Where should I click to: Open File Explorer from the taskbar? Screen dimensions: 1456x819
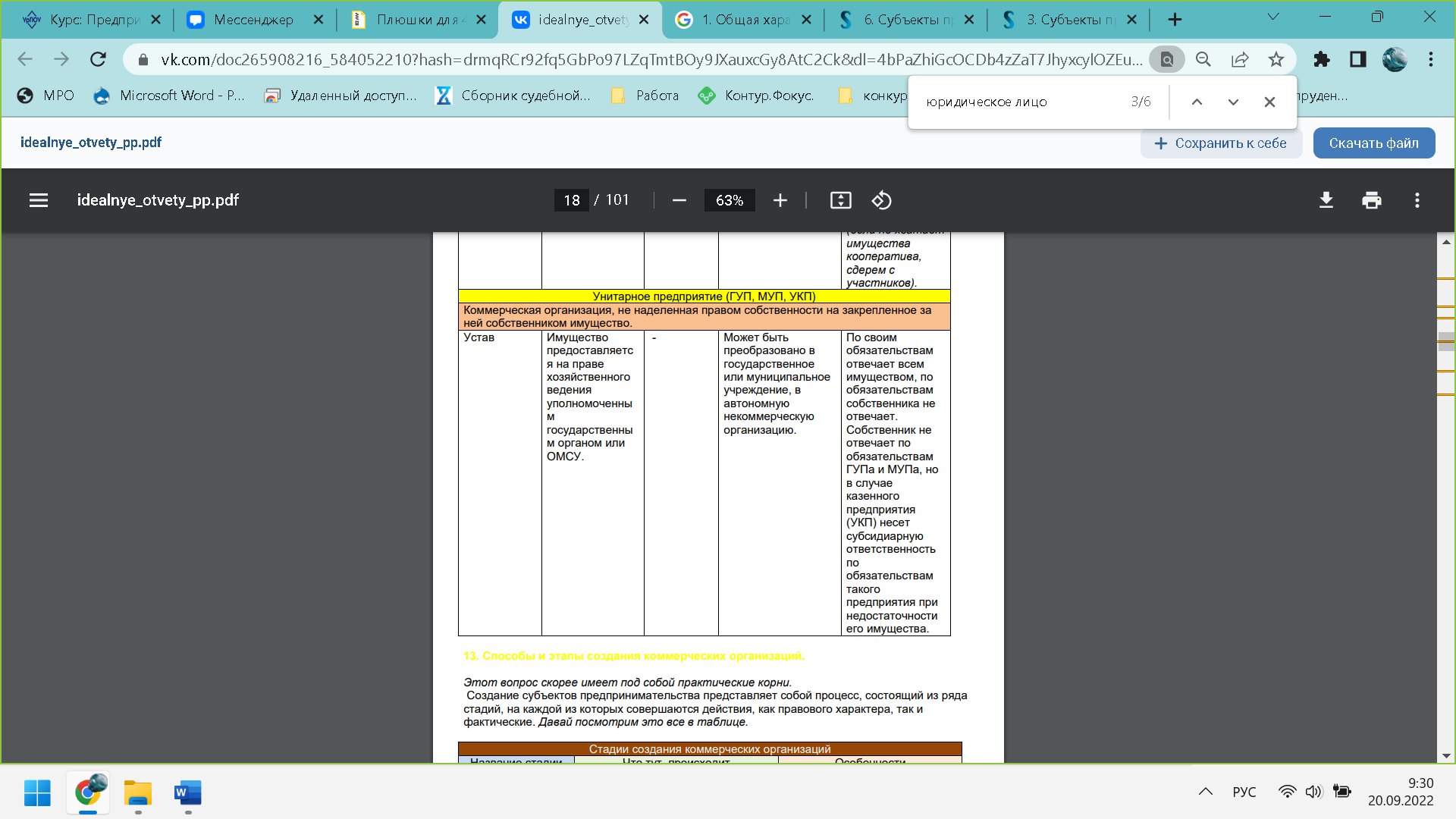(x=138, y=793)
